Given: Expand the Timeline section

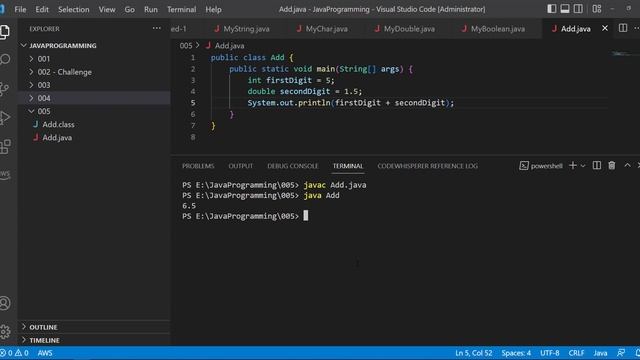Looking at the screenshot, I should point(94,340).
